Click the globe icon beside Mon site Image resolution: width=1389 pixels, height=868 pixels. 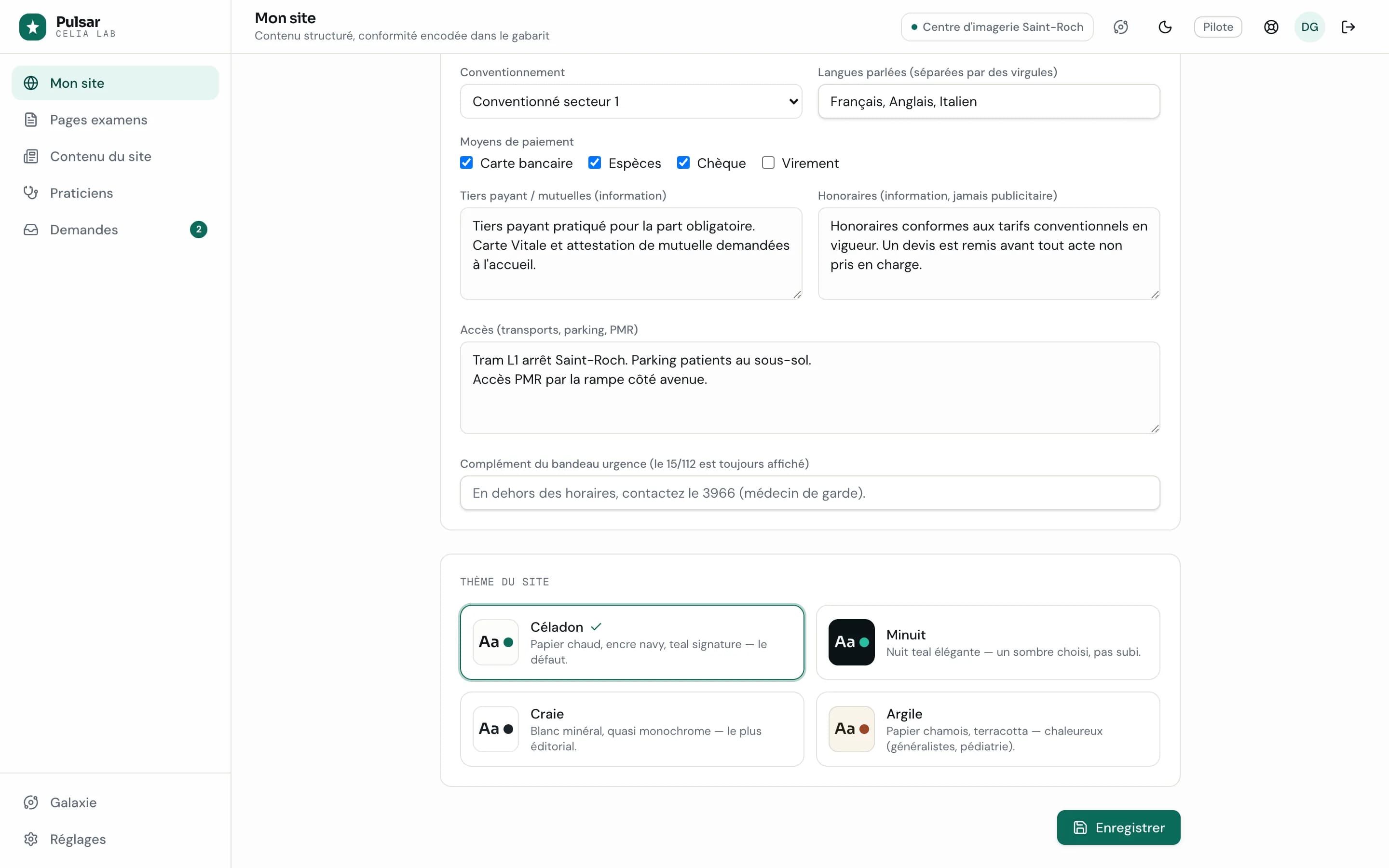[31, 83]
